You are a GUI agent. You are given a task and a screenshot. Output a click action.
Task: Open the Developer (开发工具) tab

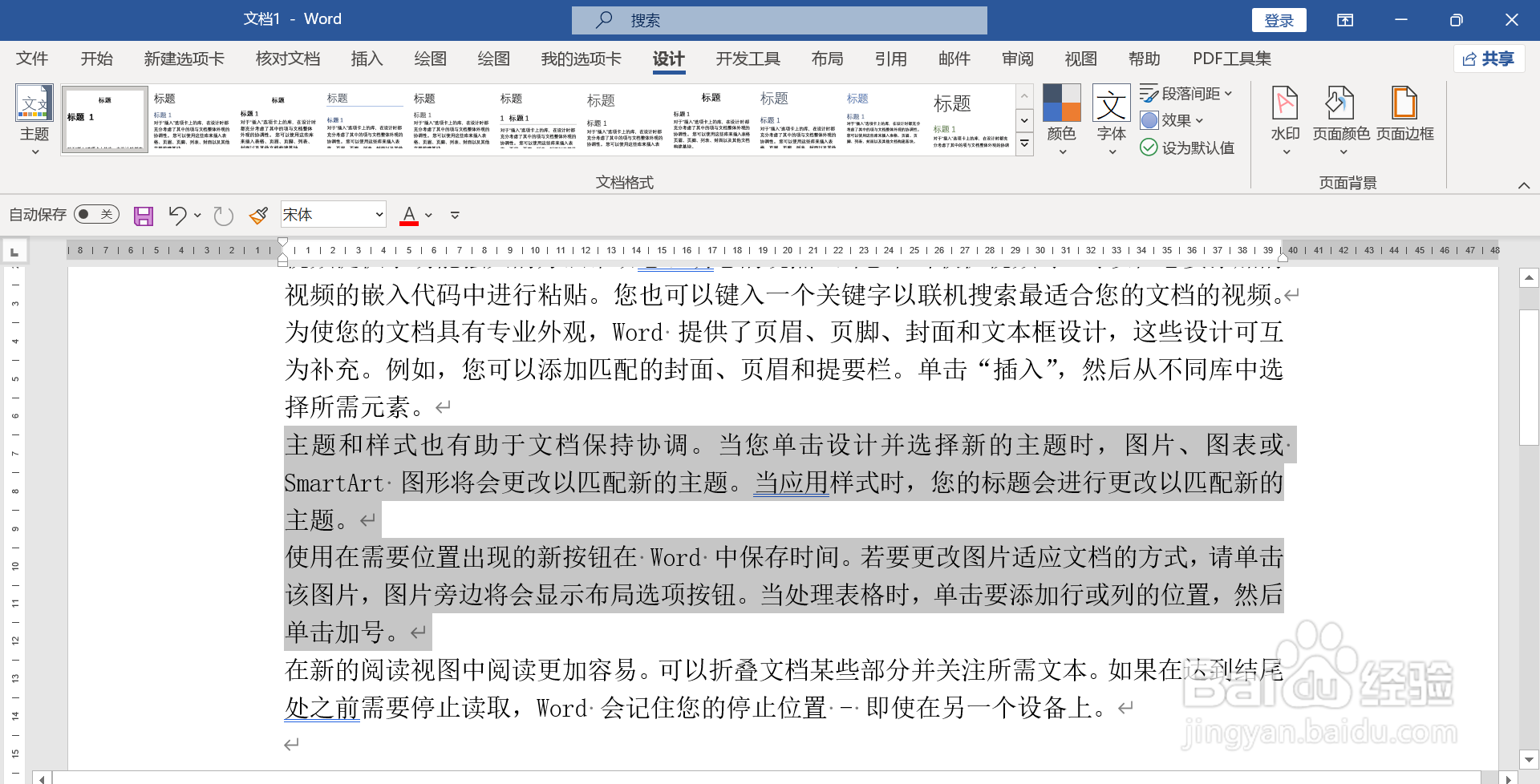[748, 59]
